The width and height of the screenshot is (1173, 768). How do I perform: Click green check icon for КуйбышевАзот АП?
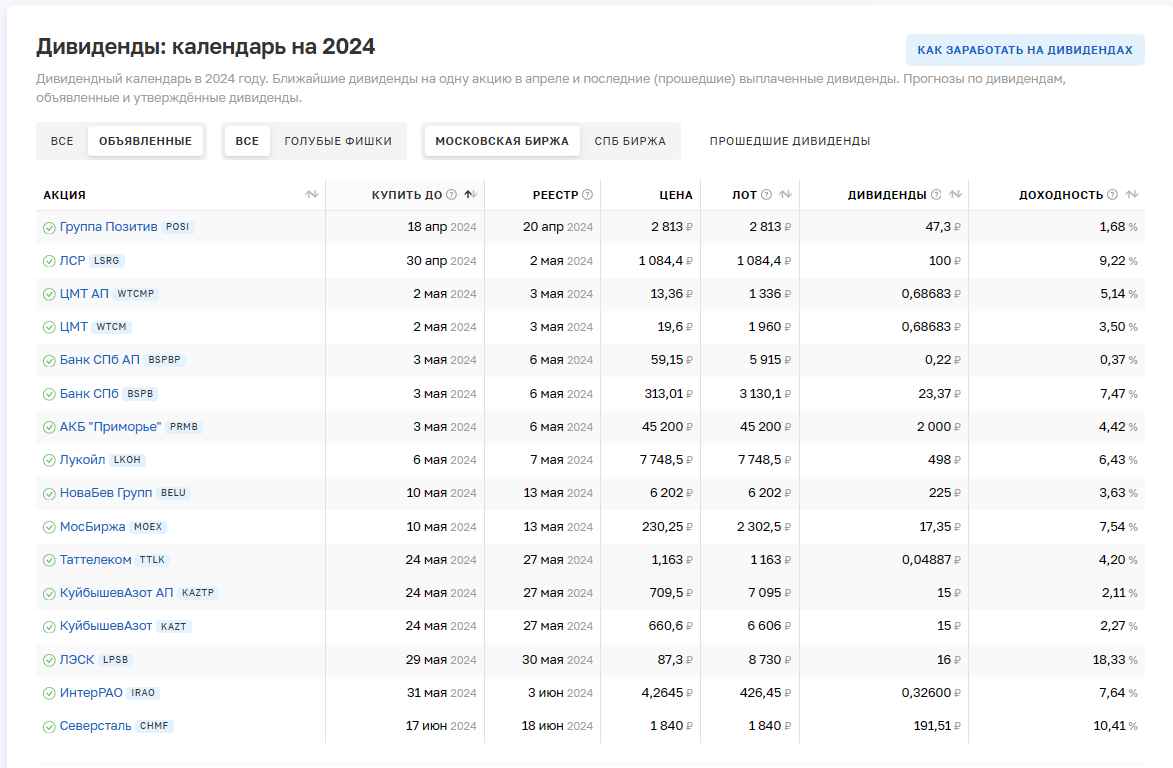[x=49, y=594]
